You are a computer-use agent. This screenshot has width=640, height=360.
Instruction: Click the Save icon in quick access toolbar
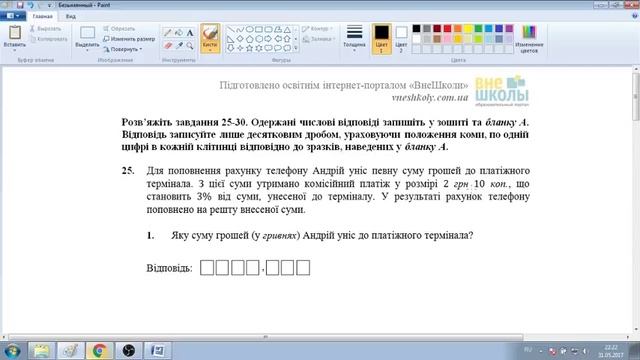[20, 5]
